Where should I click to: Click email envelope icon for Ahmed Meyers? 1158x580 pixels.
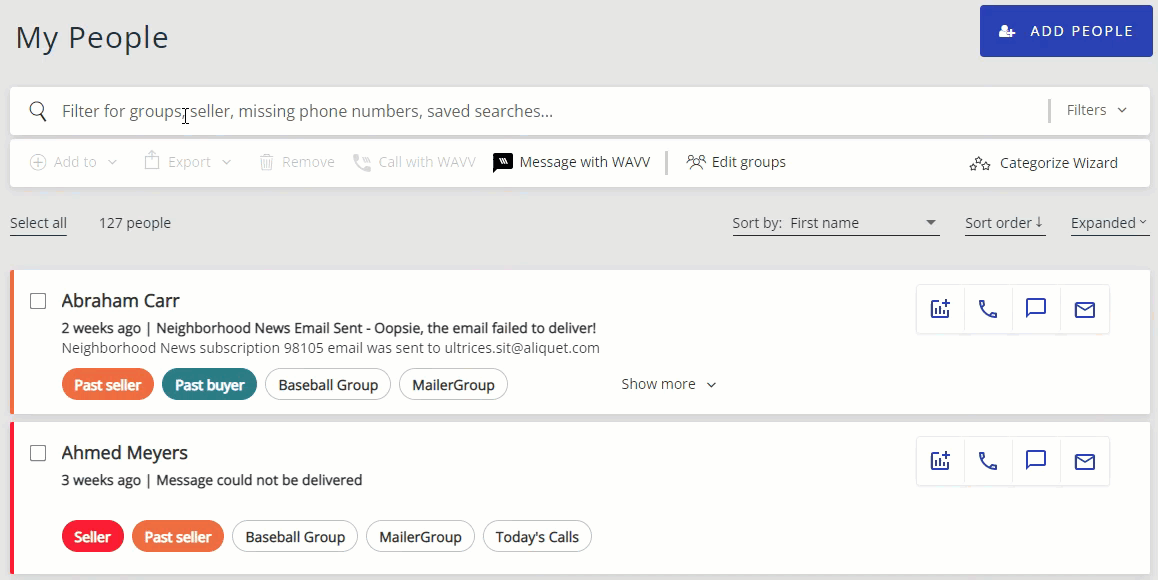[x=1084, y=461]
